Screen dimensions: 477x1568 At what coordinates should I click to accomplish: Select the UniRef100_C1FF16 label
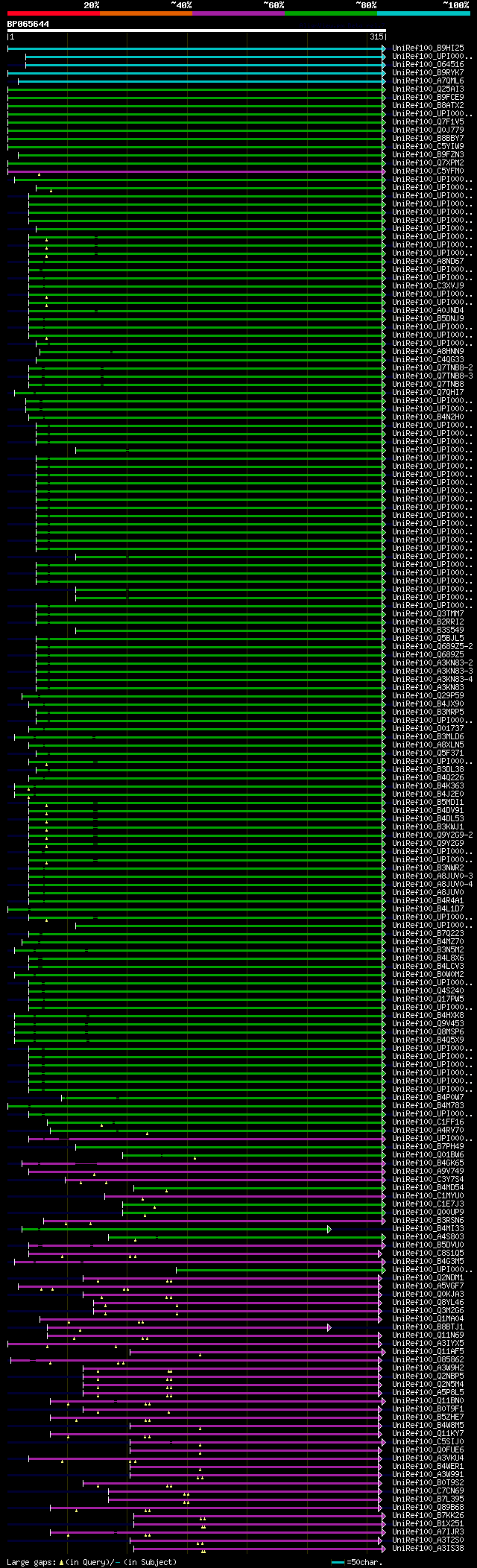(428, 1122)
